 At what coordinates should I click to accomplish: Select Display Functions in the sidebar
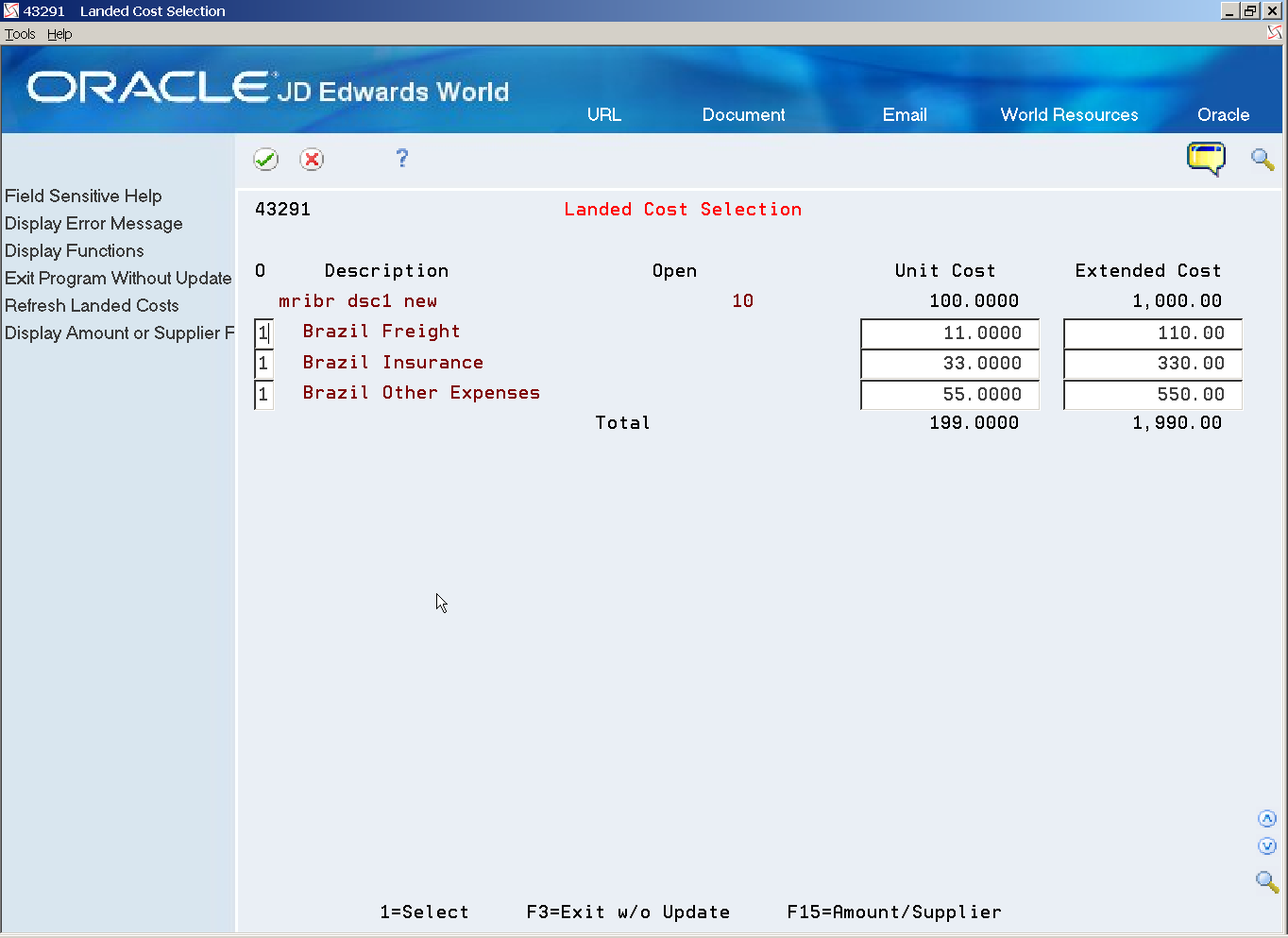[x=75, y=250]
